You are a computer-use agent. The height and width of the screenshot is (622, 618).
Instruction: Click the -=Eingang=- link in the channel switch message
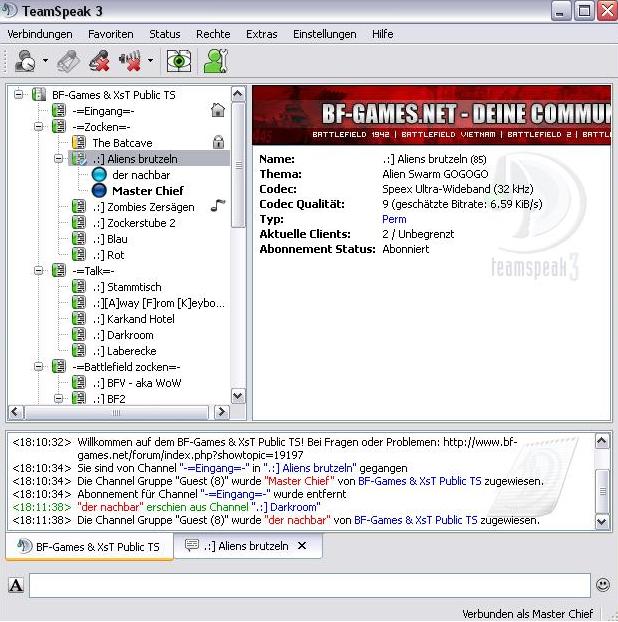[x=214, y=468]
